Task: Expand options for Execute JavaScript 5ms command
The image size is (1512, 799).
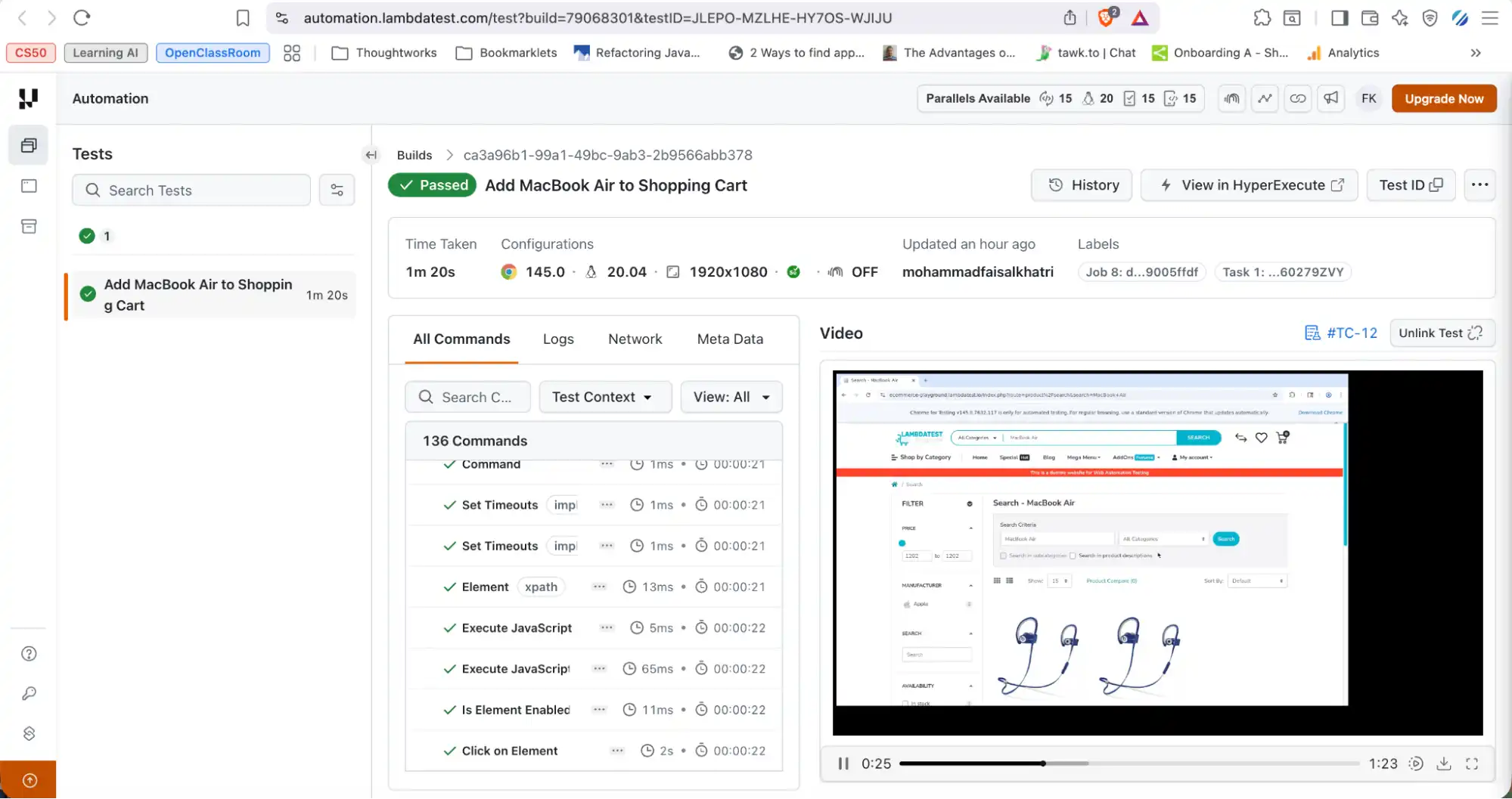Action: coord(607,627)
